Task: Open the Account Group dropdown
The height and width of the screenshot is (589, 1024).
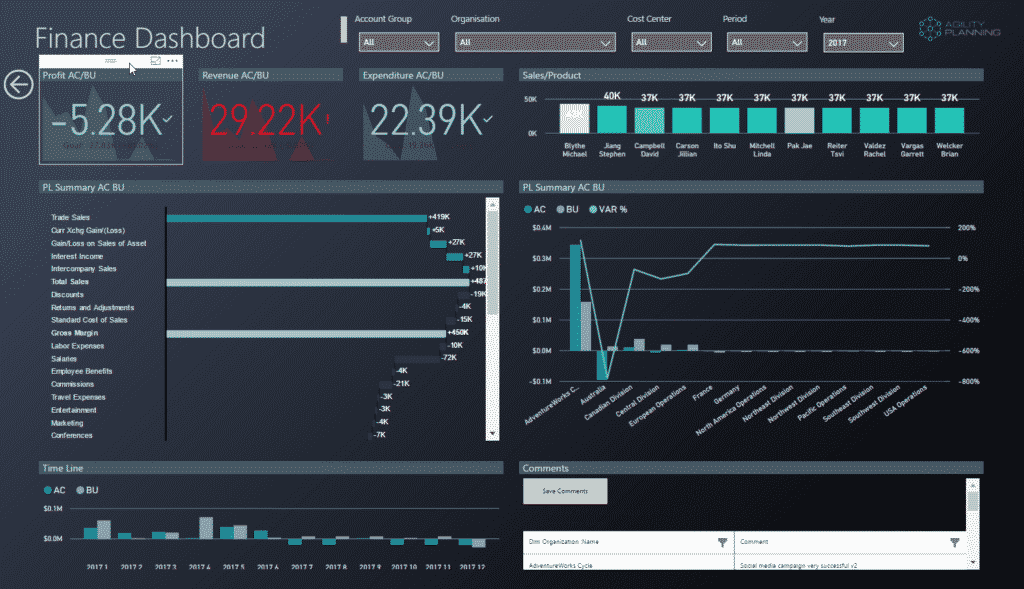Action: point(399,42)
